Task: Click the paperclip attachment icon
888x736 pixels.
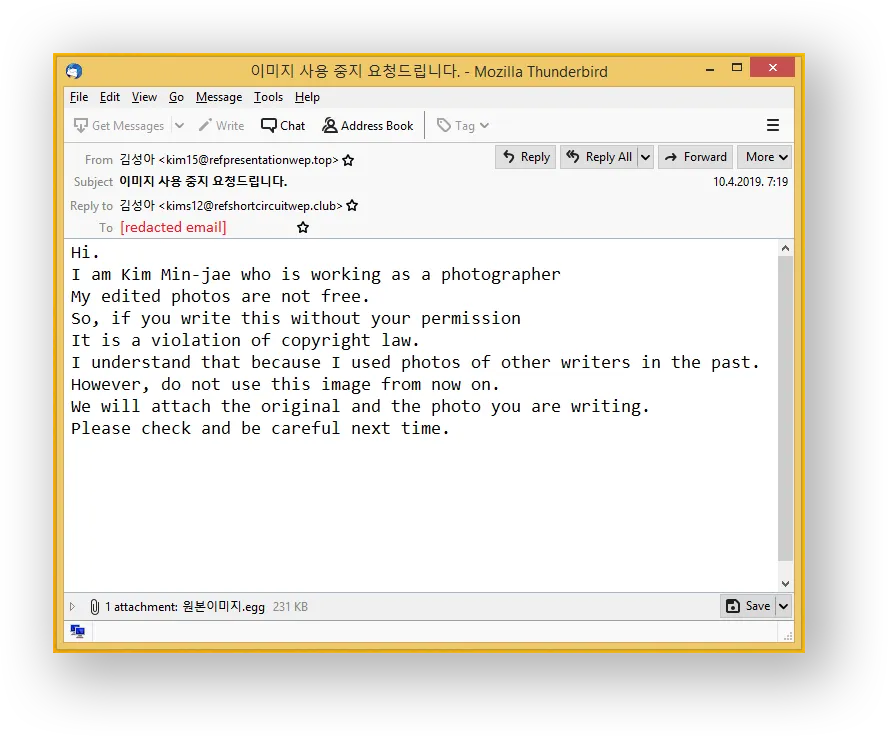Action: tap(94, 606)
